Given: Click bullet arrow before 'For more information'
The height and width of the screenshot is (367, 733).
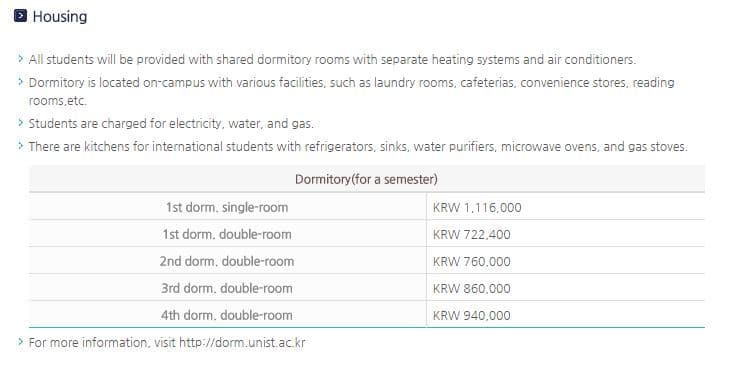Looking at the screenshot, I should click(x=21, y=341).
